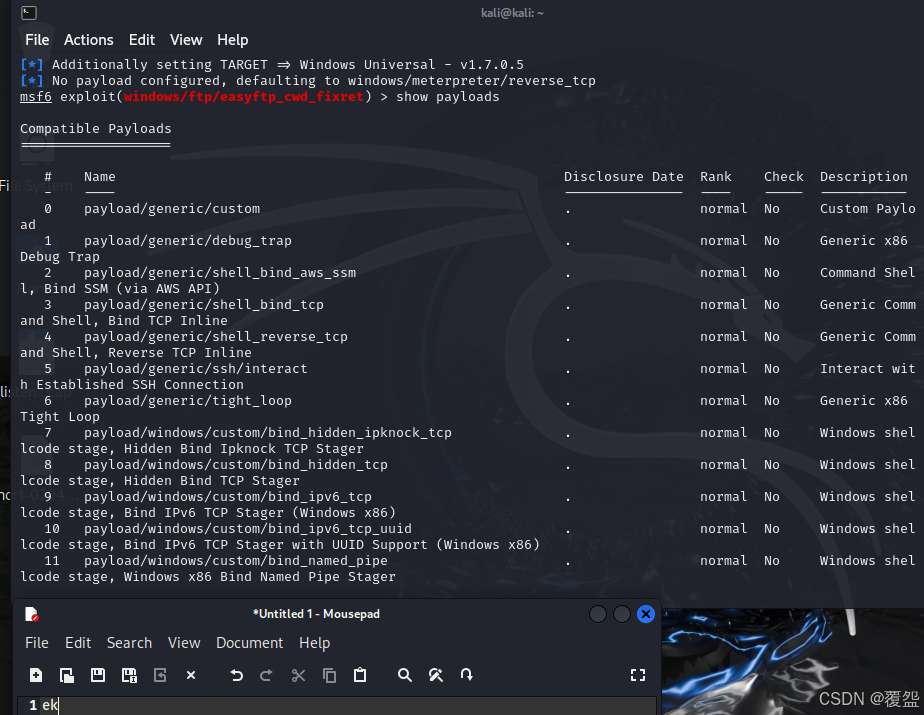This screenshot has width=924, height=715.
Task: Click the 'payload/generic/ssh/interact' entry
Action: coord(196,368)
